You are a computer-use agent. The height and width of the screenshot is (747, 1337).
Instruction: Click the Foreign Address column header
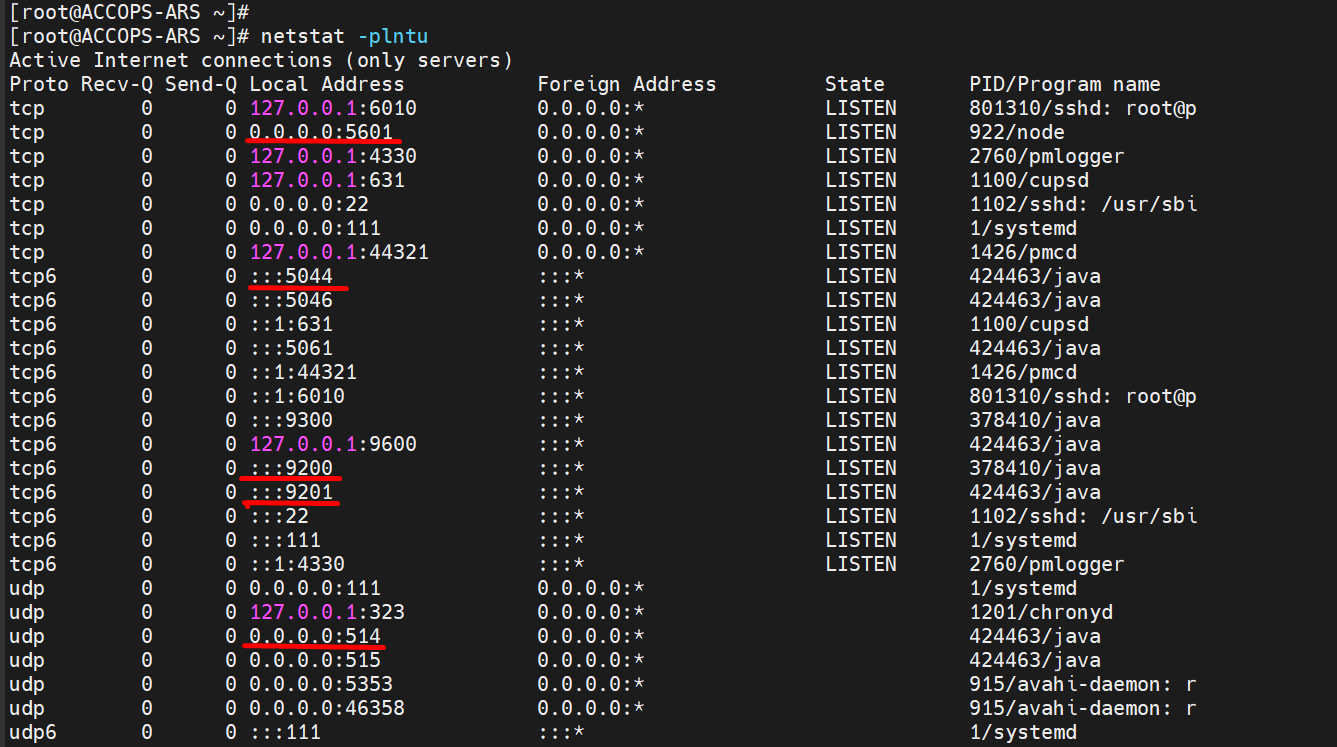tap(626, 84)
